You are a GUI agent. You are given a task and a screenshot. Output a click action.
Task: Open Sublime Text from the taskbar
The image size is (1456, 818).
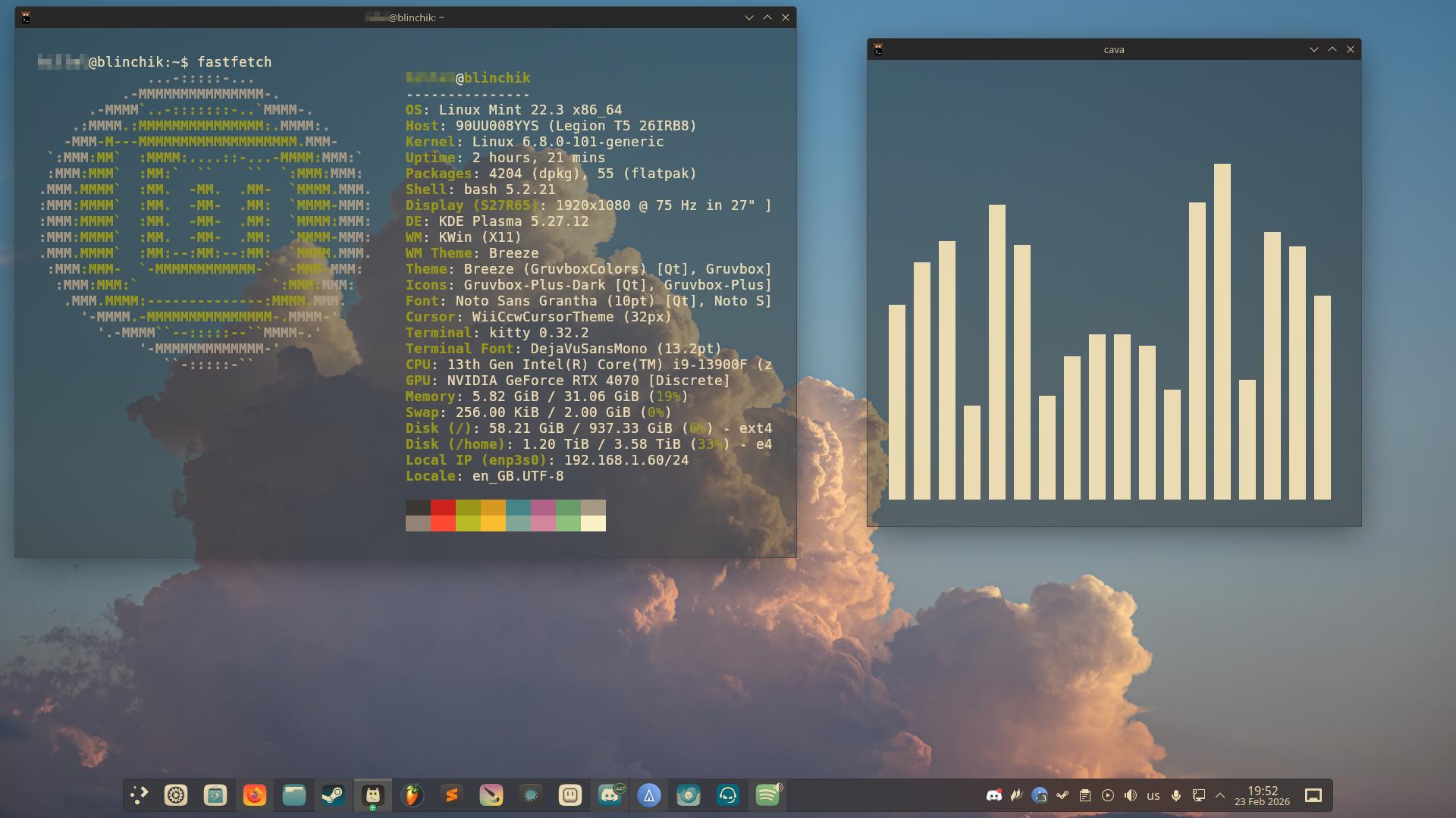coord(452,795)
